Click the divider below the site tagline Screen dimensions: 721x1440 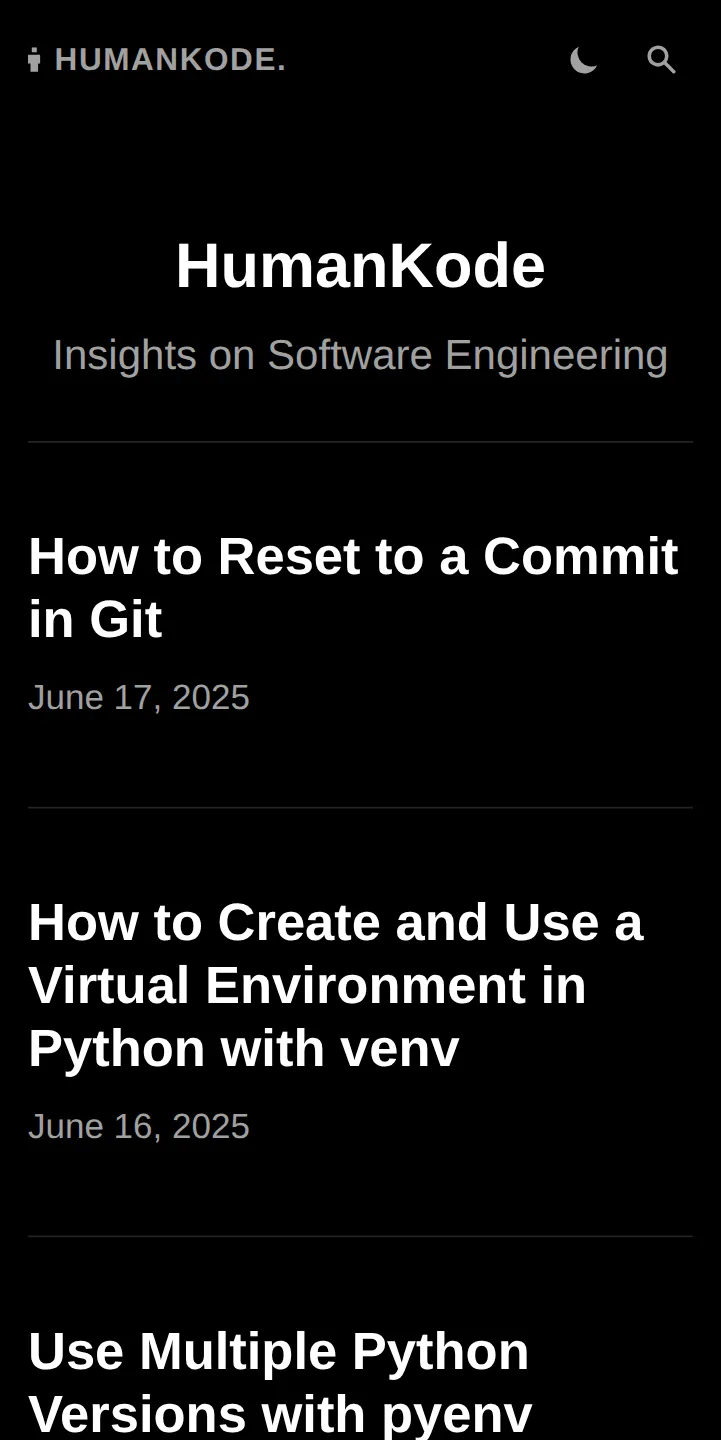[x=360, y=442]
